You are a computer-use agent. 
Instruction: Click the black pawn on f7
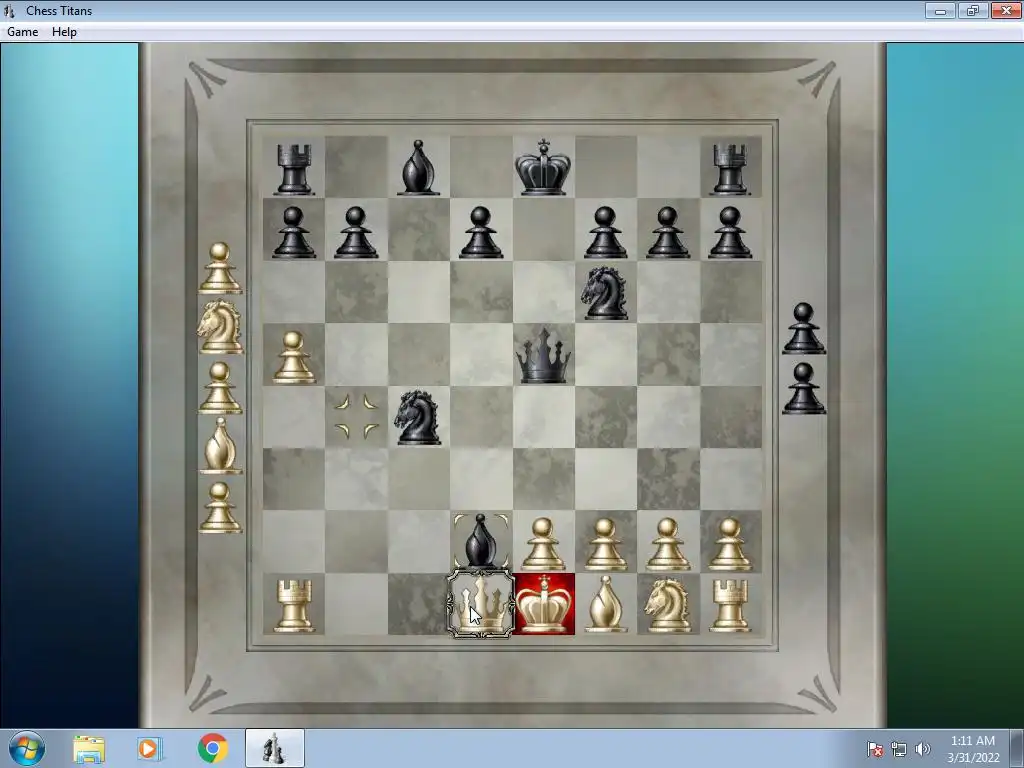tap(606, 232)
